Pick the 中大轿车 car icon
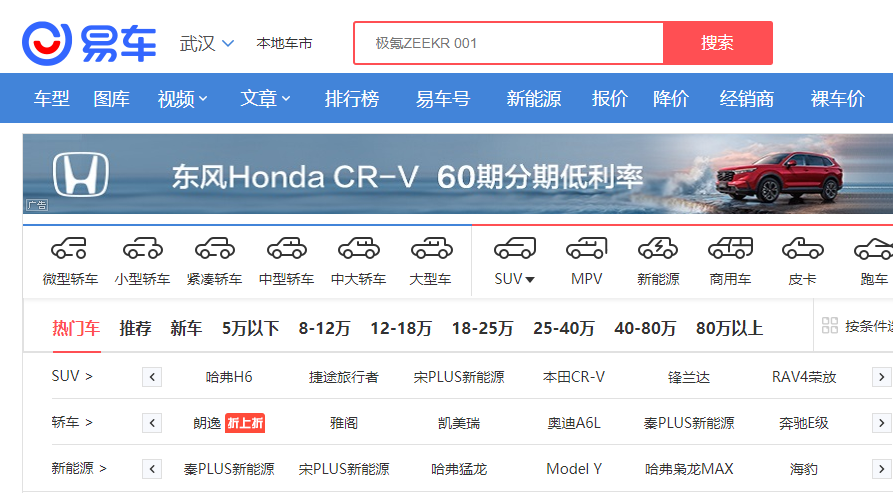The height and width of the screenshot is (493, 893). point(358,249)
